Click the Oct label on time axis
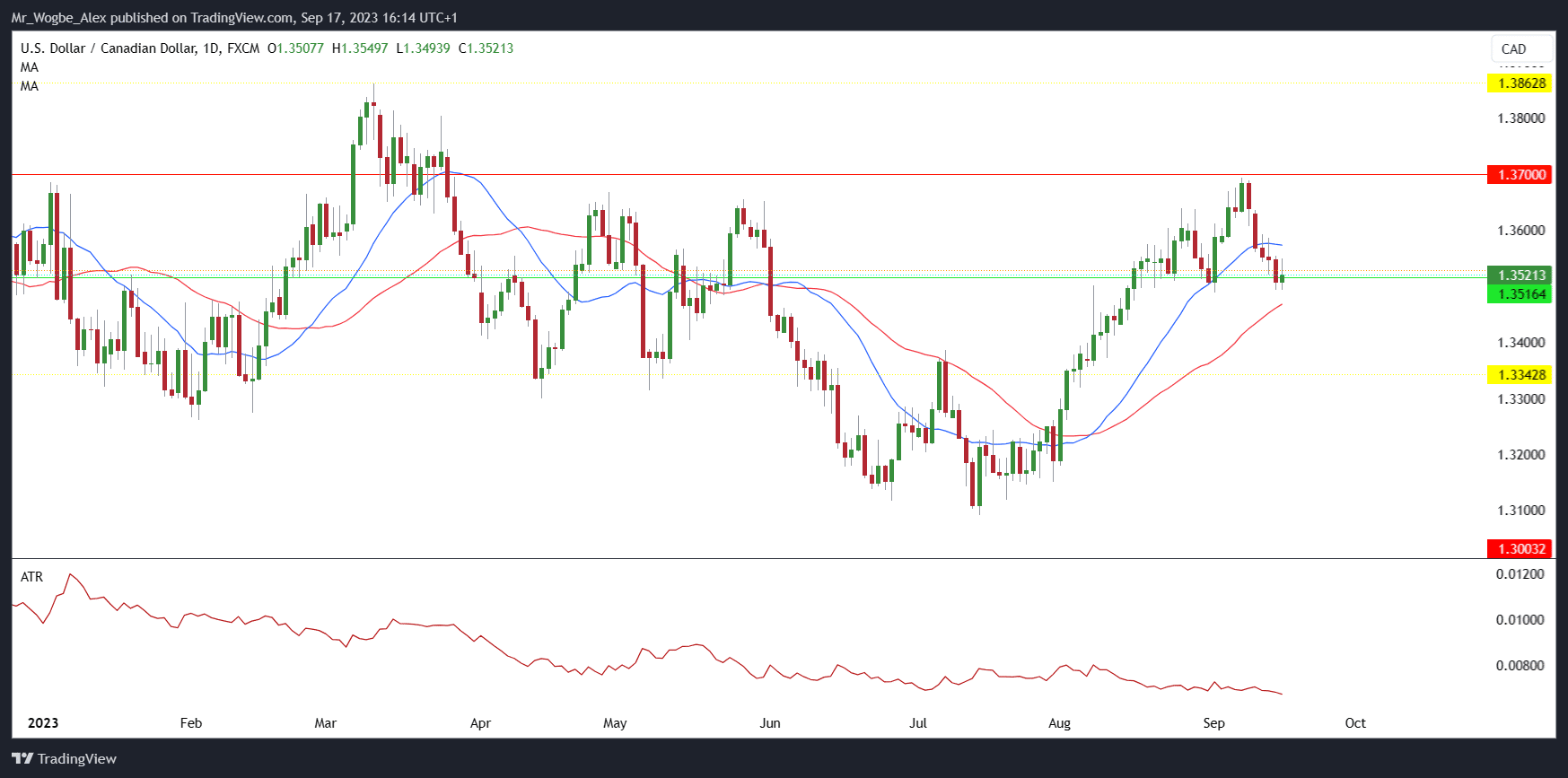Screen dimensions: 1568x778 [x=1355, y=723]
